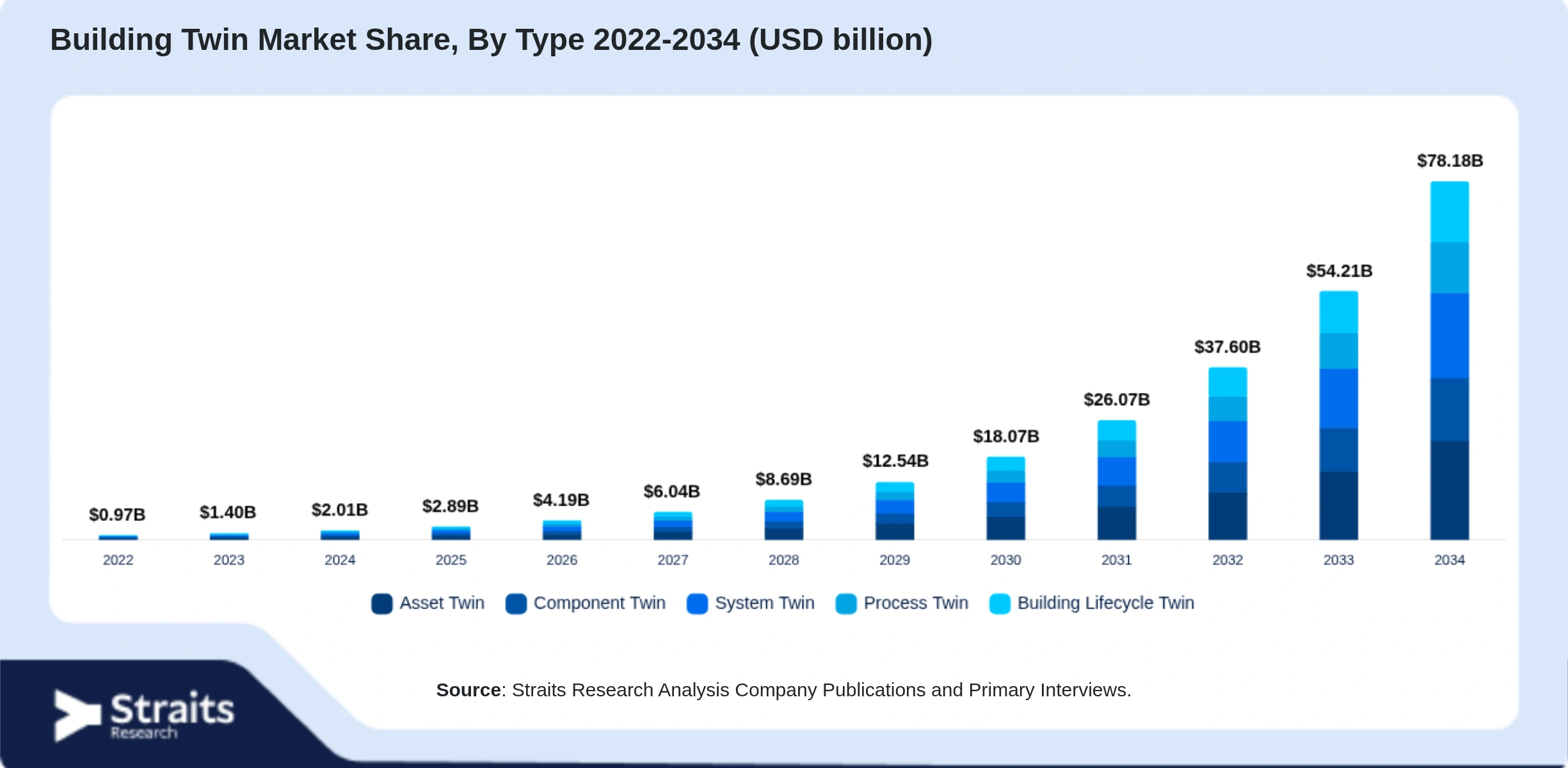Click the 2034 axis label
Image resolution: width=1568 pixels, height=768 pixels.
coord(1450,560)
